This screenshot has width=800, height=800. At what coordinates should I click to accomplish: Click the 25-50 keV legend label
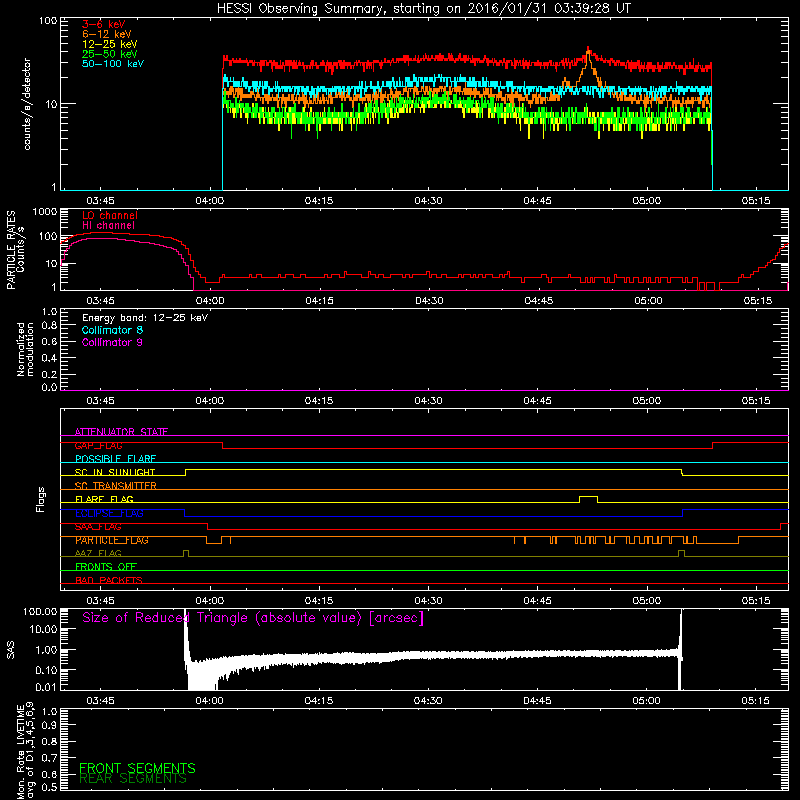click(110, 54)
